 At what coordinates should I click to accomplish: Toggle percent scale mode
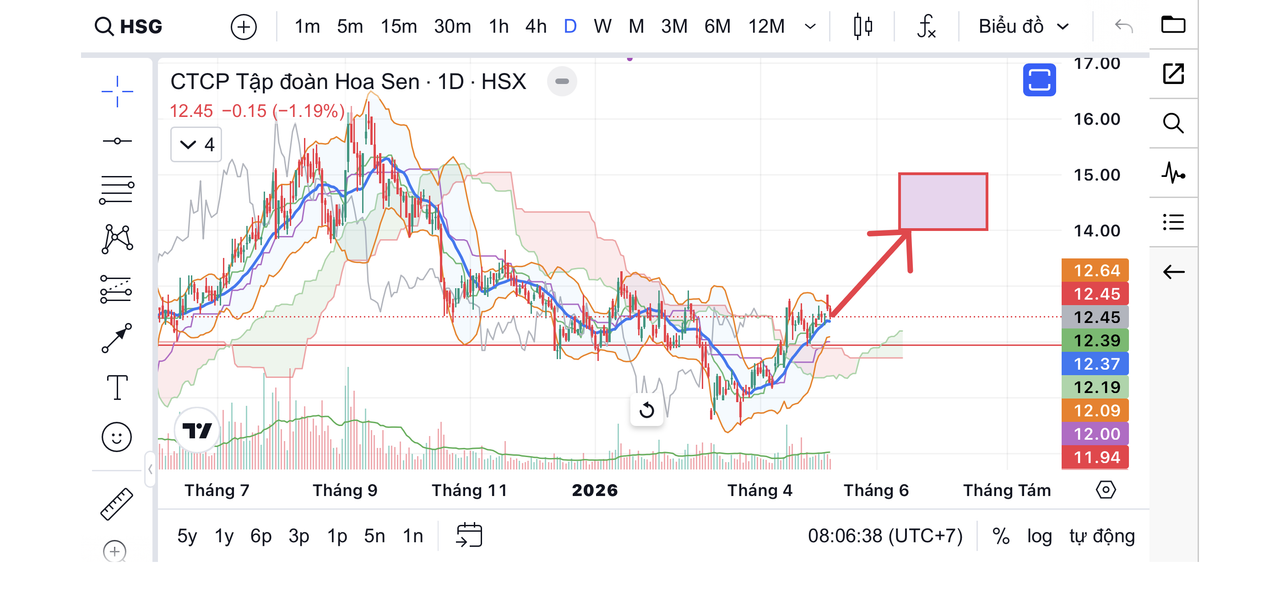[x=1001, y=536]
